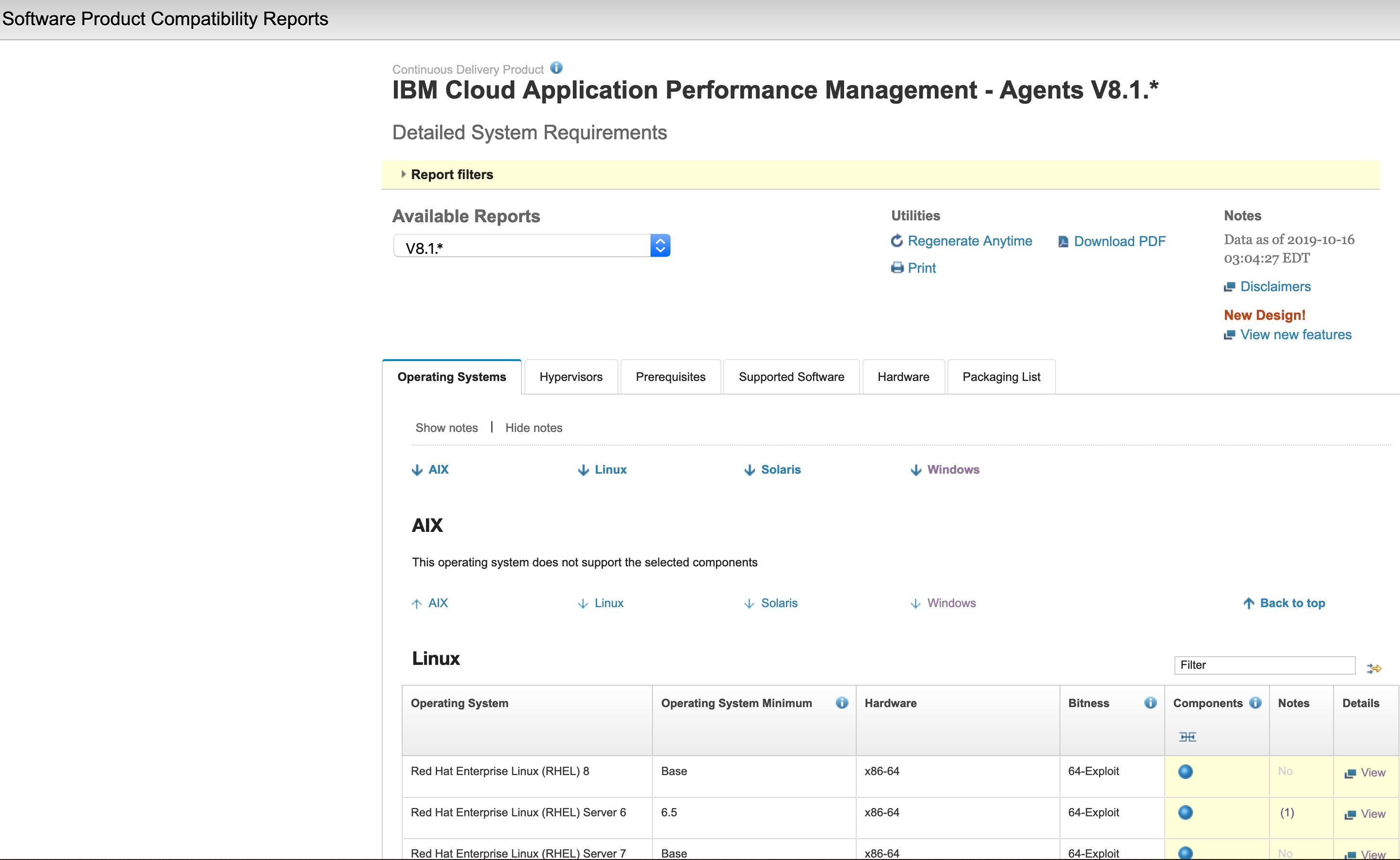Click the Solaris link below AIX section
Image resolution: width=1400 pixels, height=860 pixels.
click(779, 603)
